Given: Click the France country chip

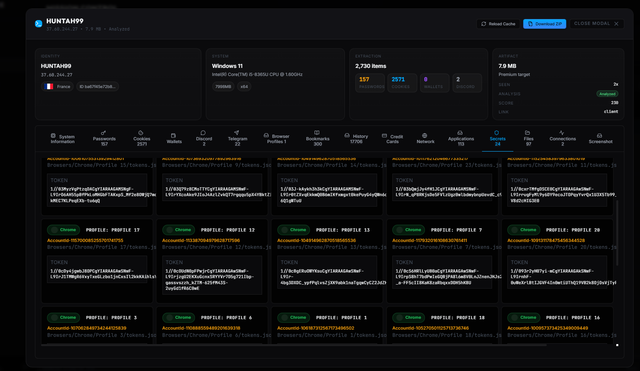Looking at the screenshot, I should tap(57, 87).
